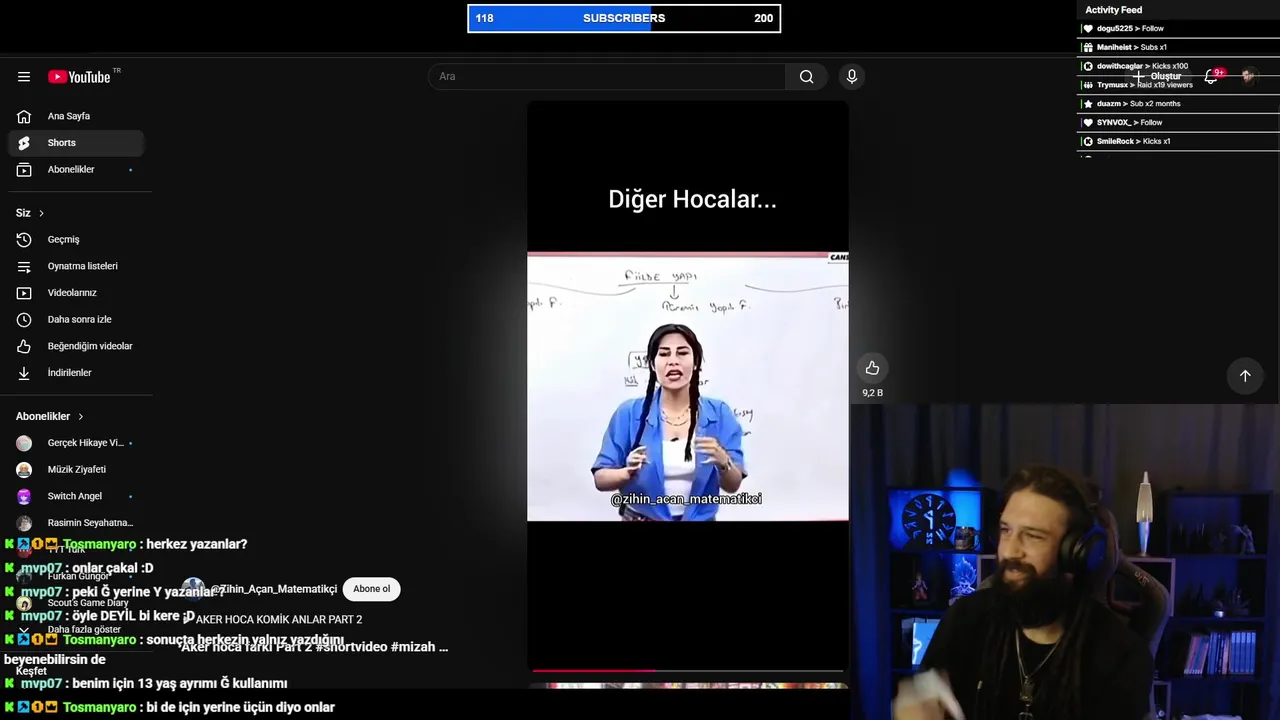The image size is (1280, 720).
Task: Click the History clock icon
Action: pyautogui.click(x=24, y=240)
